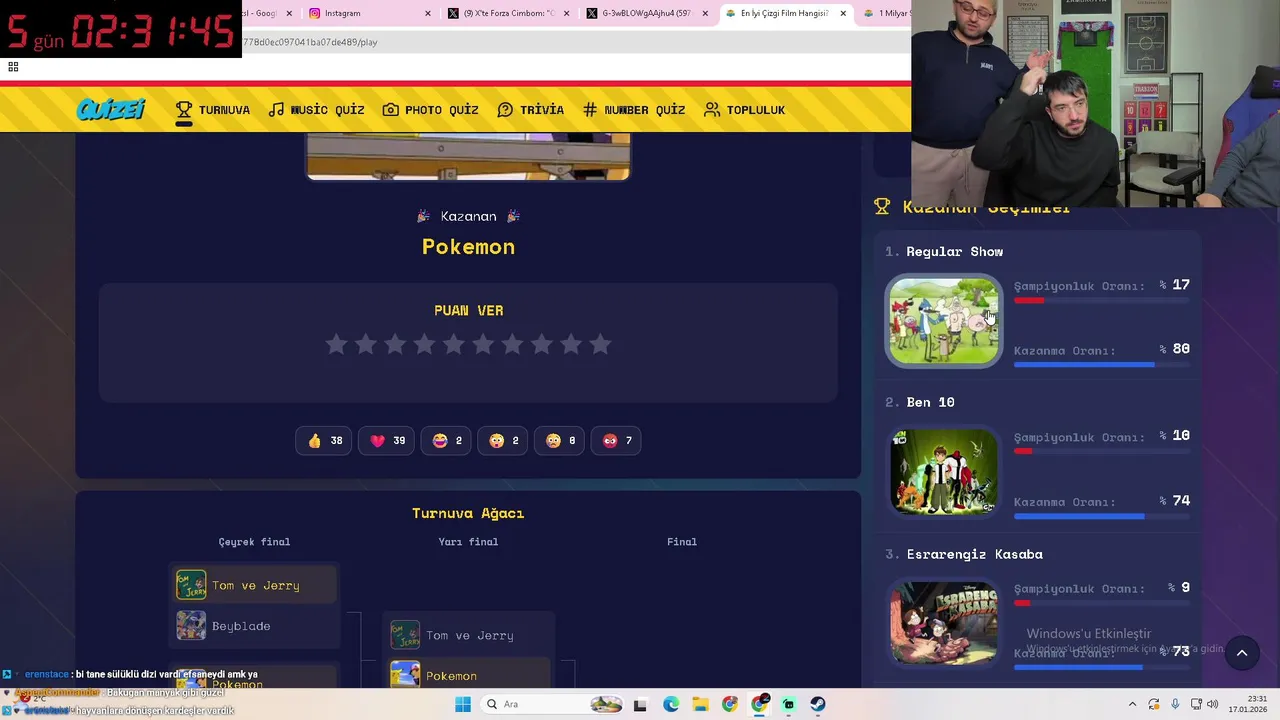The width and height of the screenshot is (1280, 720).
Task: Select Pokemon in Yarı final bracket
Action: 468,675
